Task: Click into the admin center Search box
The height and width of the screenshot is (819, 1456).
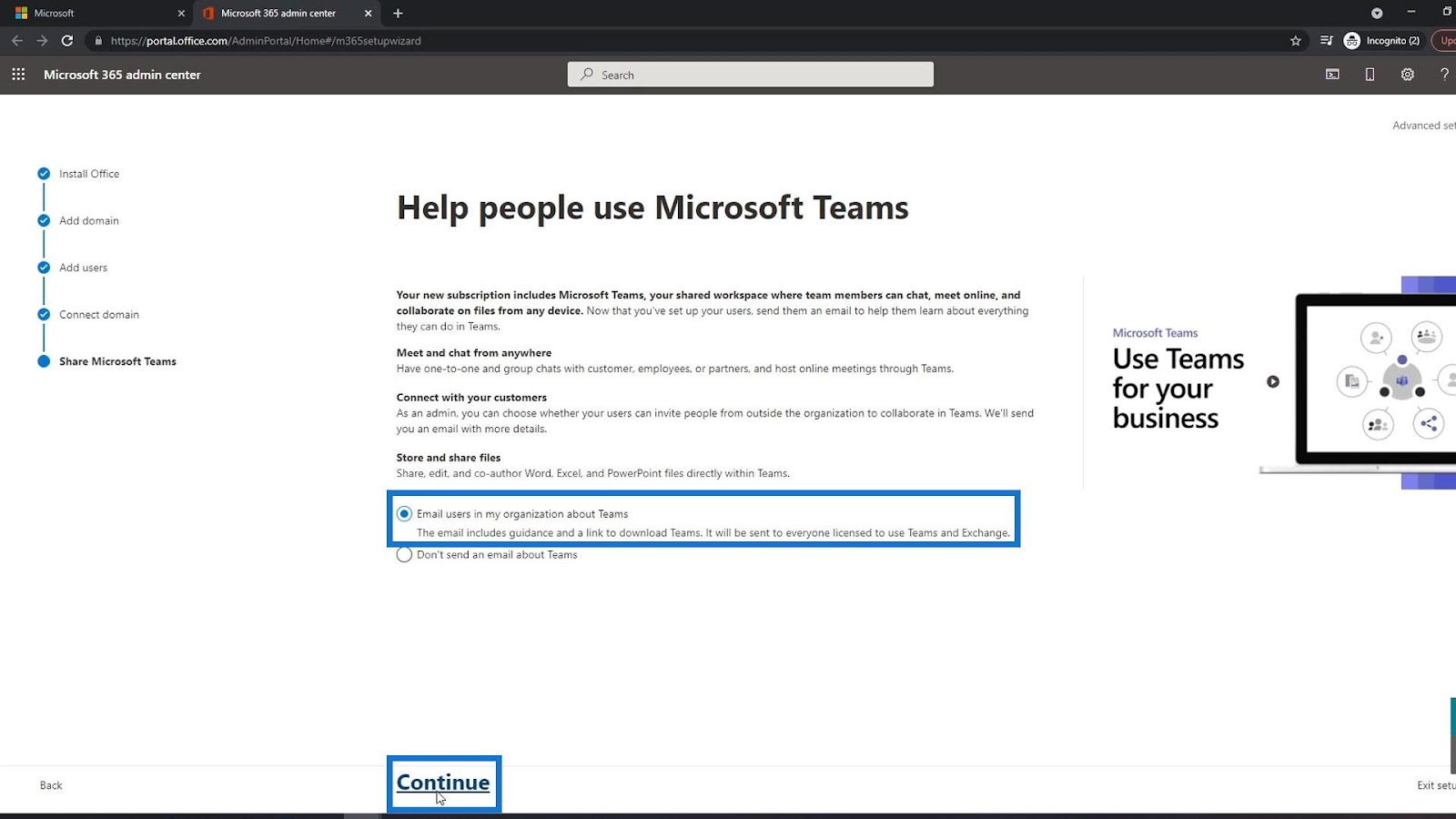Action: (x=751, y=75)
